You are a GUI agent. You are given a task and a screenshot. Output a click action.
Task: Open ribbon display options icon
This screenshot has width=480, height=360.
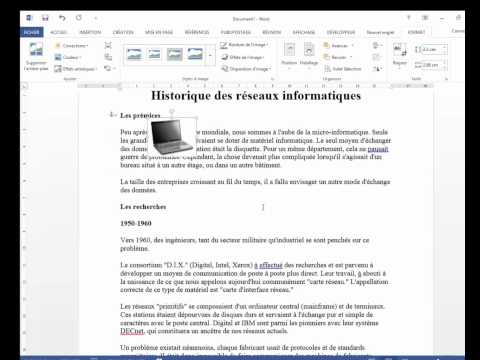tap(425, 18)
